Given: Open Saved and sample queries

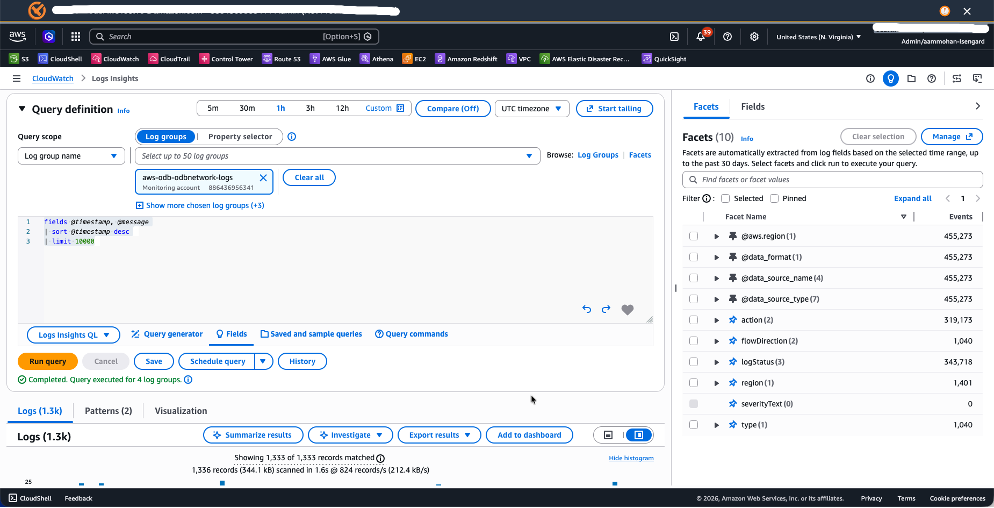Looking at the screenshot, I should pyautogui.click(x=311, y=334).
